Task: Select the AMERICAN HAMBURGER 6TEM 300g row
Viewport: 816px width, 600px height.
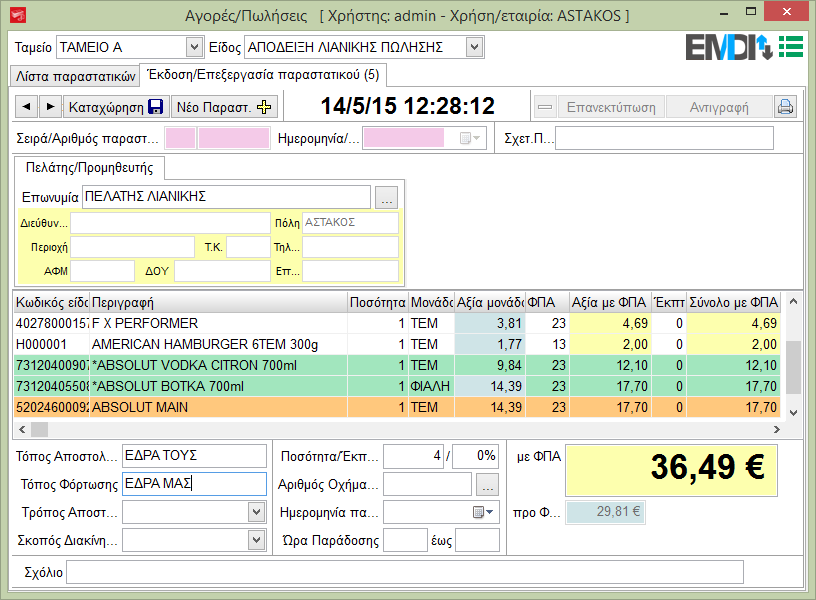Action: coord(397,344)
